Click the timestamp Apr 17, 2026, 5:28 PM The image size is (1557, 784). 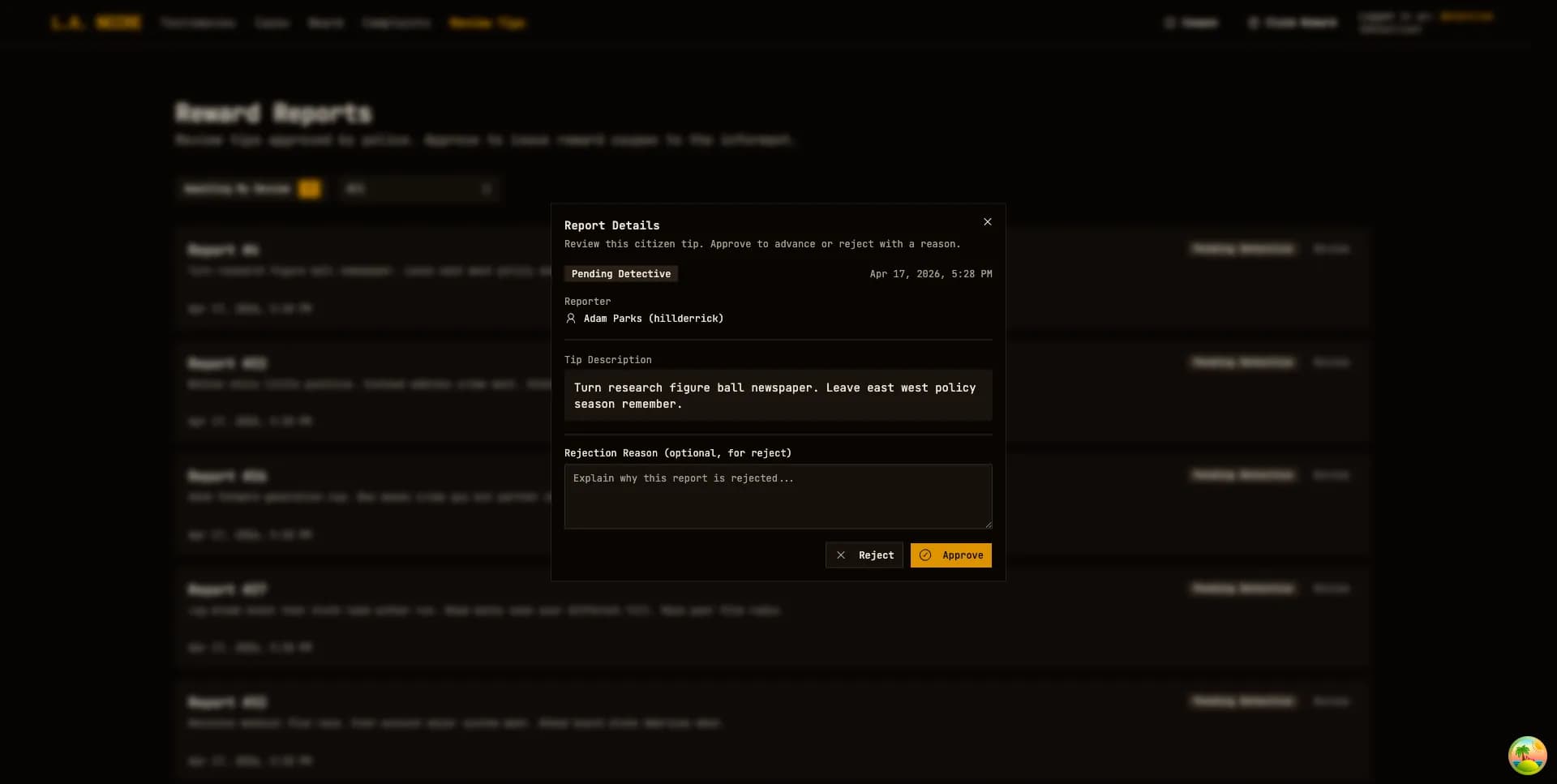[931, 274]
